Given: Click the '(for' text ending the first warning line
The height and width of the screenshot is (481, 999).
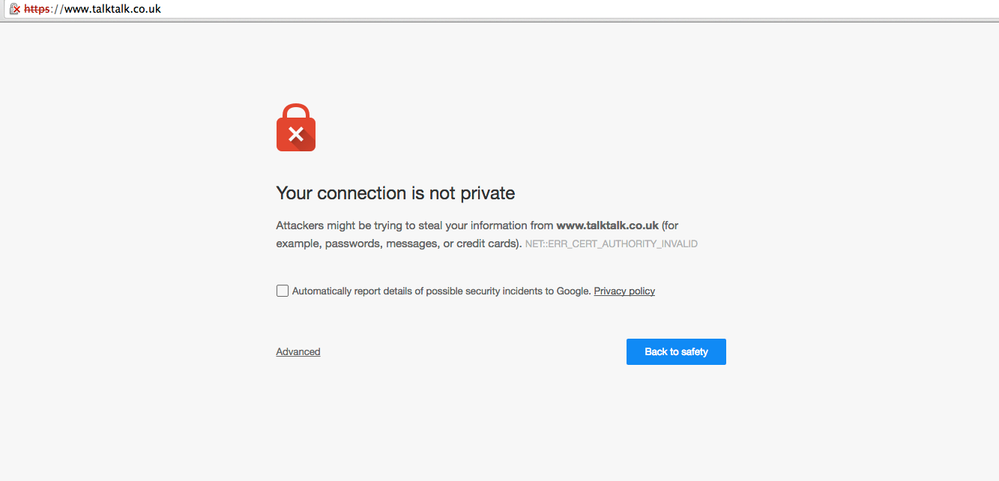Looking at the screenshot, I should pos(670,226).
